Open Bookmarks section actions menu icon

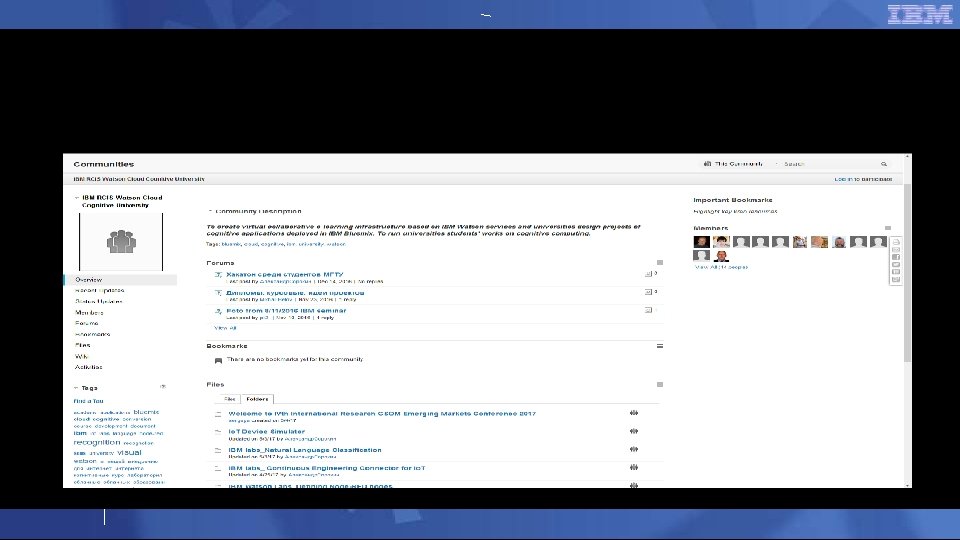point(659,346)
